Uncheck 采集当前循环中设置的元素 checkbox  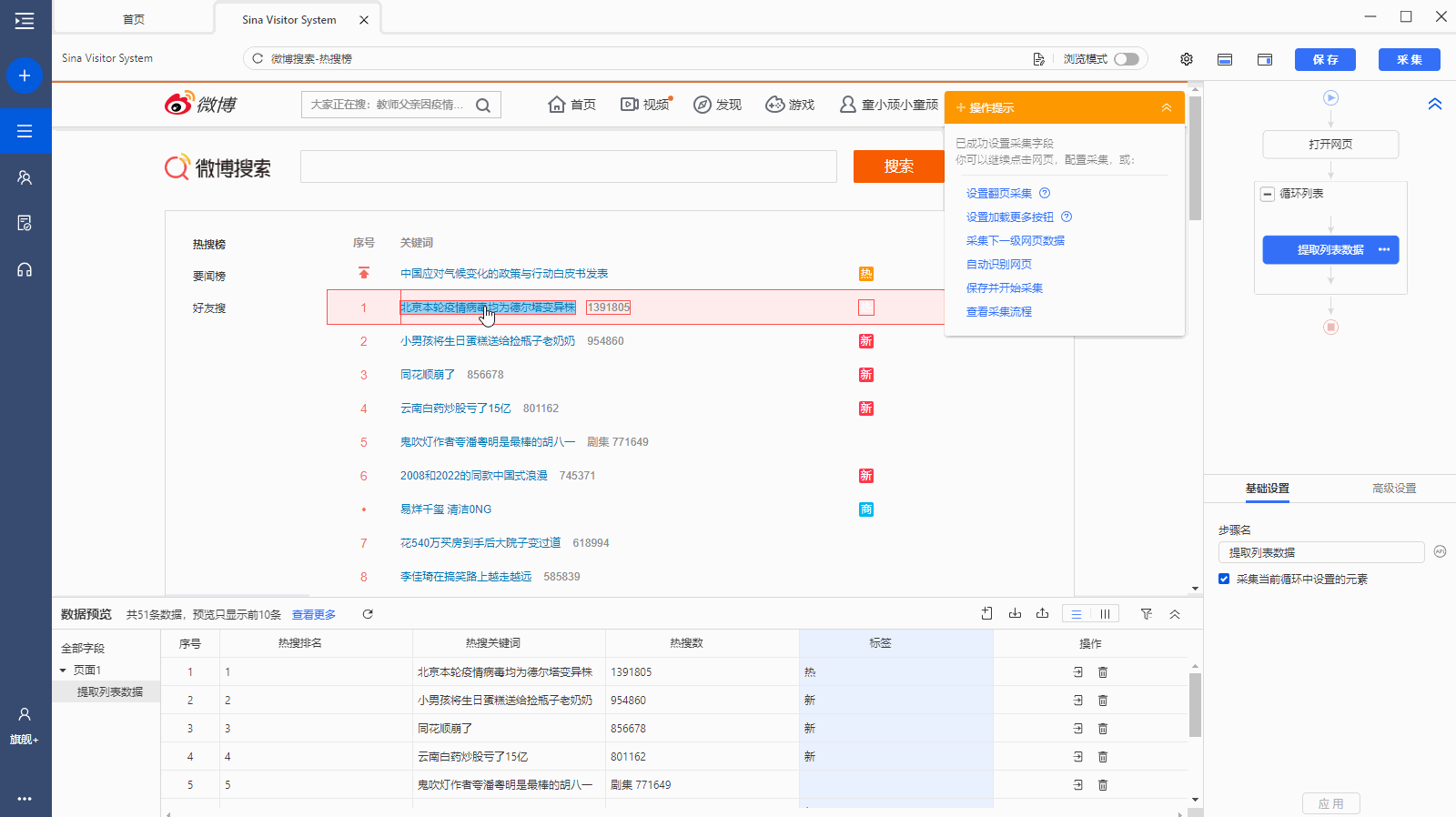pos(1224,580)
